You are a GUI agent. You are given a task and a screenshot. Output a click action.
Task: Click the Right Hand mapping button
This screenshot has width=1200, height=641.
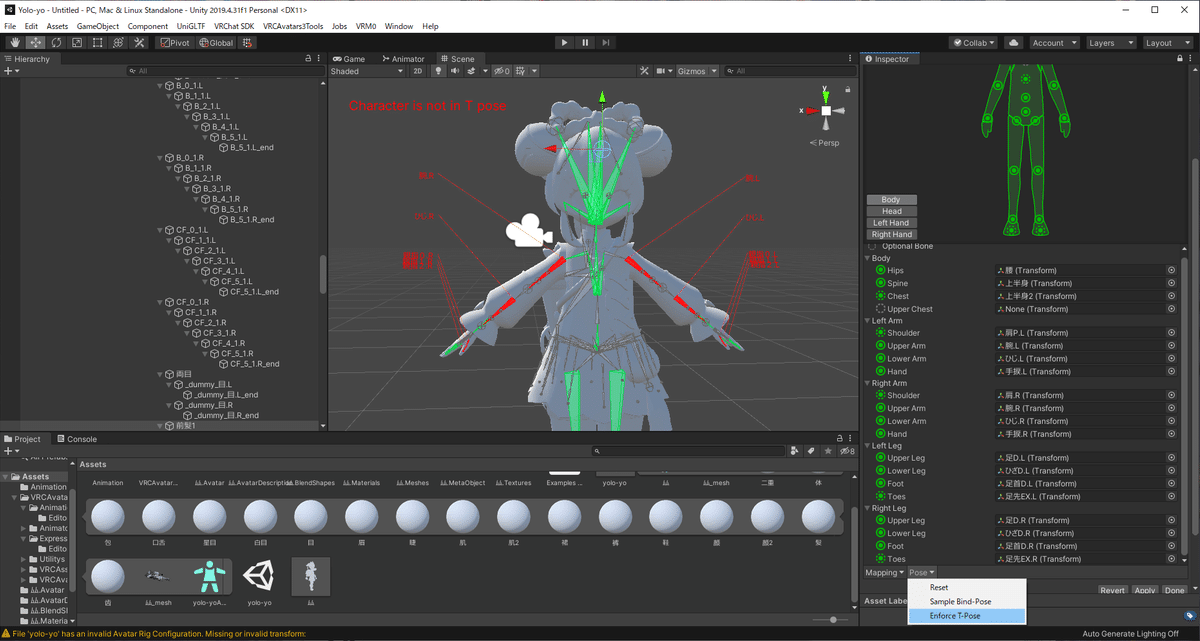click(x=891, y=234)
